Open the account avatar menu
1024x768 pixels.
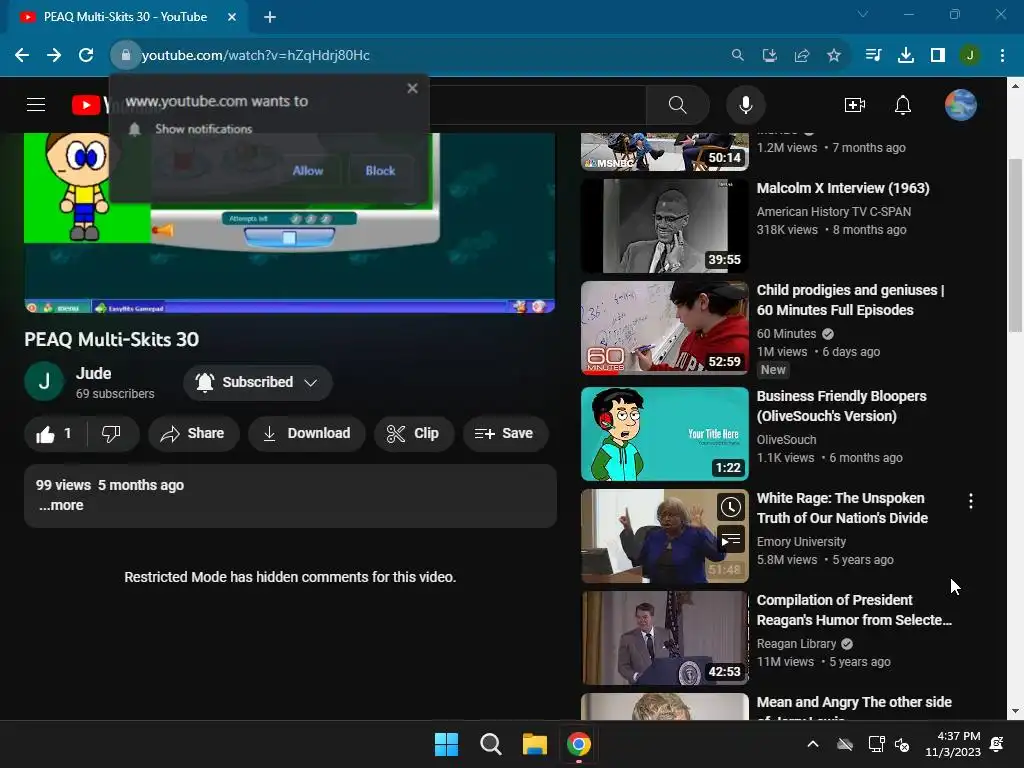pyautogui.click(x=961, y=104)
